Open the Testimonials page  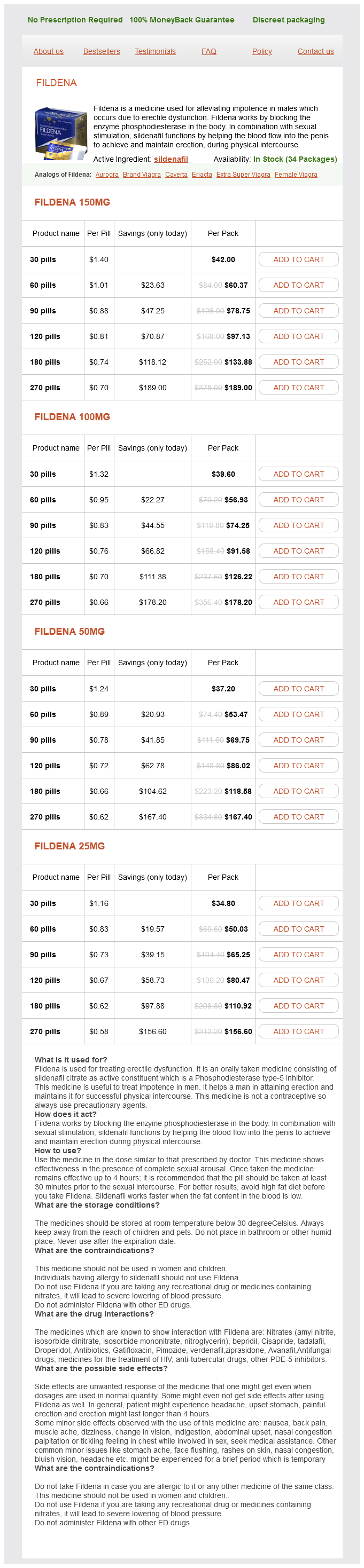(x=155, y=52)
